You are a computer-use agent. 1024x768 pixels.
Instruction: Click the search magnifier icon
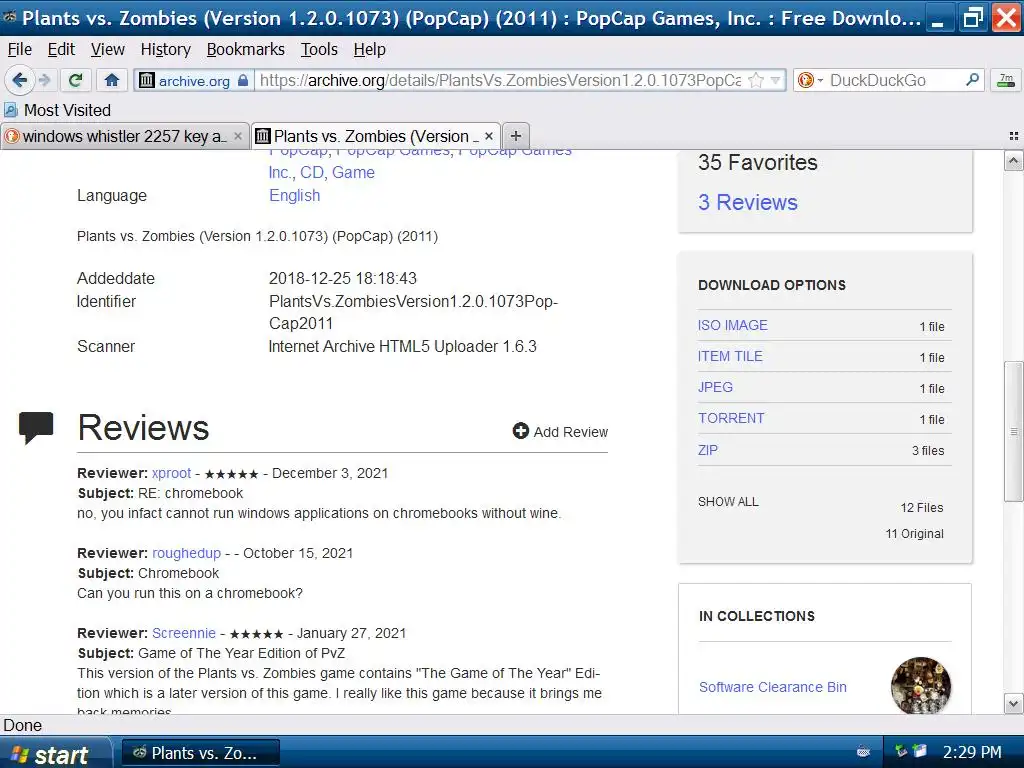pyautogui.click(x=972, y=80)
